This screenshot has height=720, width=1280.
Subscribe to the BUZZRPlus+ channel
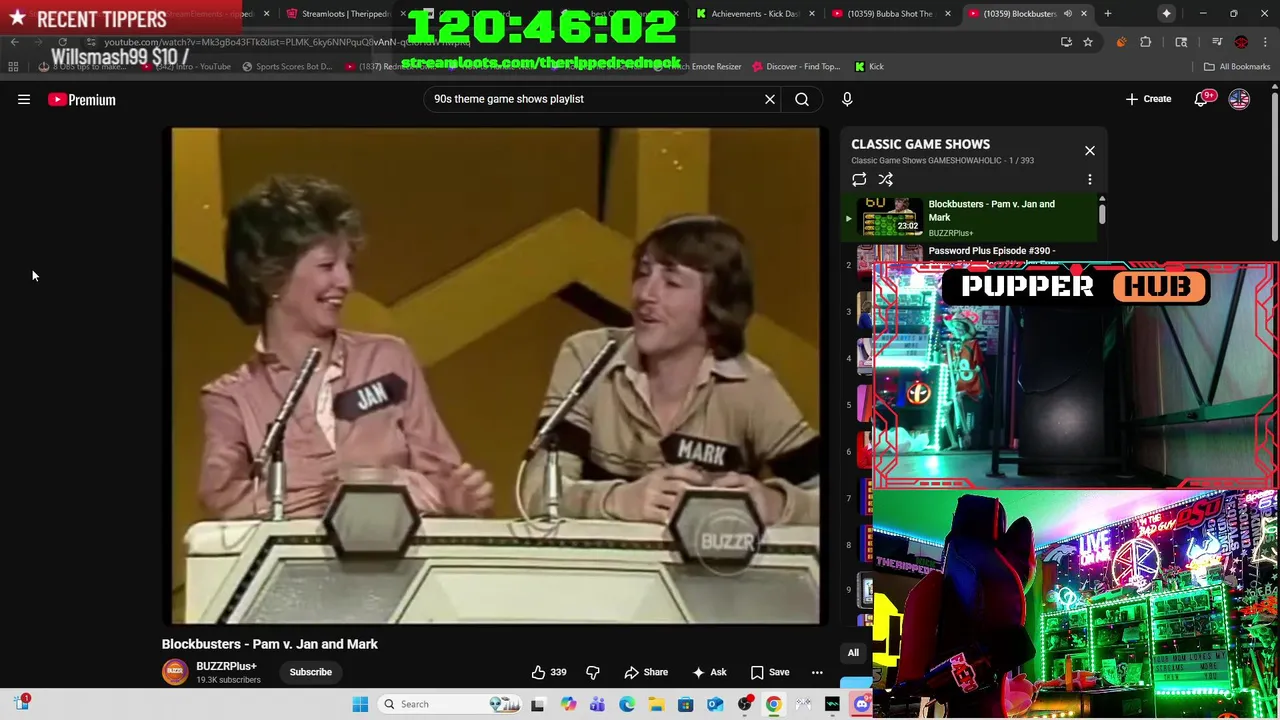pos(310,672)
